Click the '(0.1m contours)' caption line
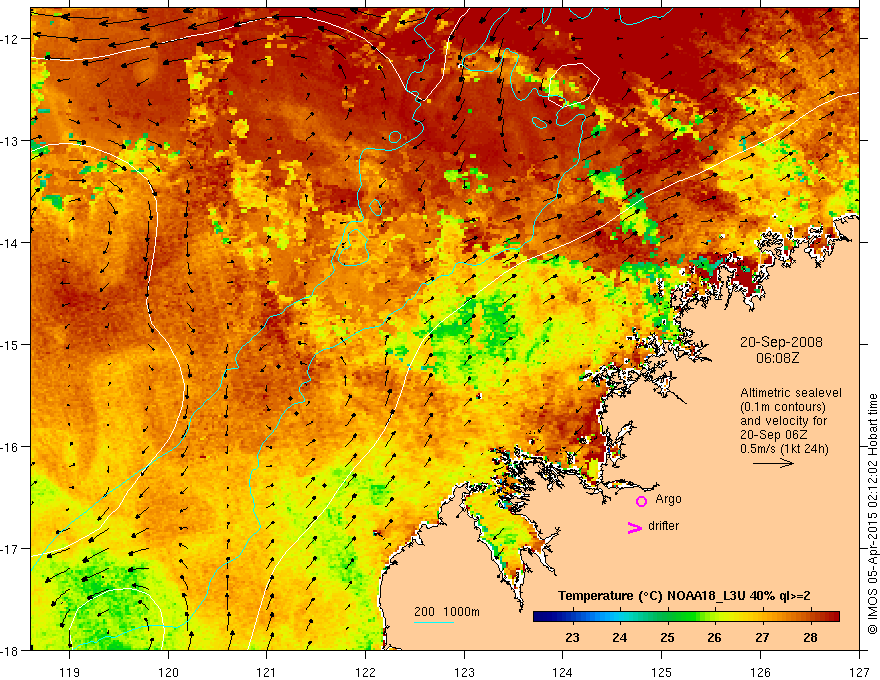The height and width of the screenshot is (680, 880). (x=783, y=407)
